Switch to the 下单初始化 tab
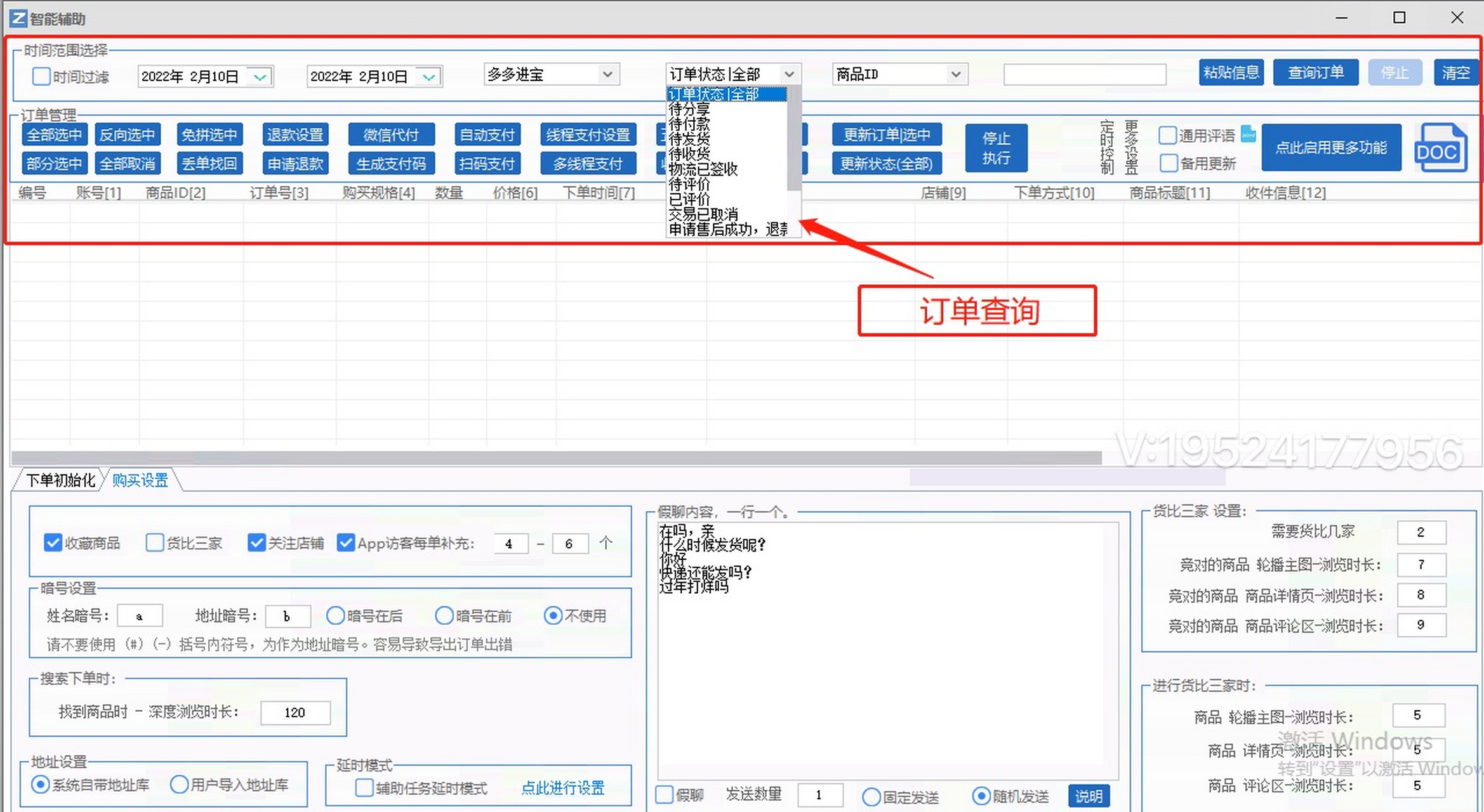The height and width of the screenshot is (812, 1484). pyautogui.click(x=60, y=480)
